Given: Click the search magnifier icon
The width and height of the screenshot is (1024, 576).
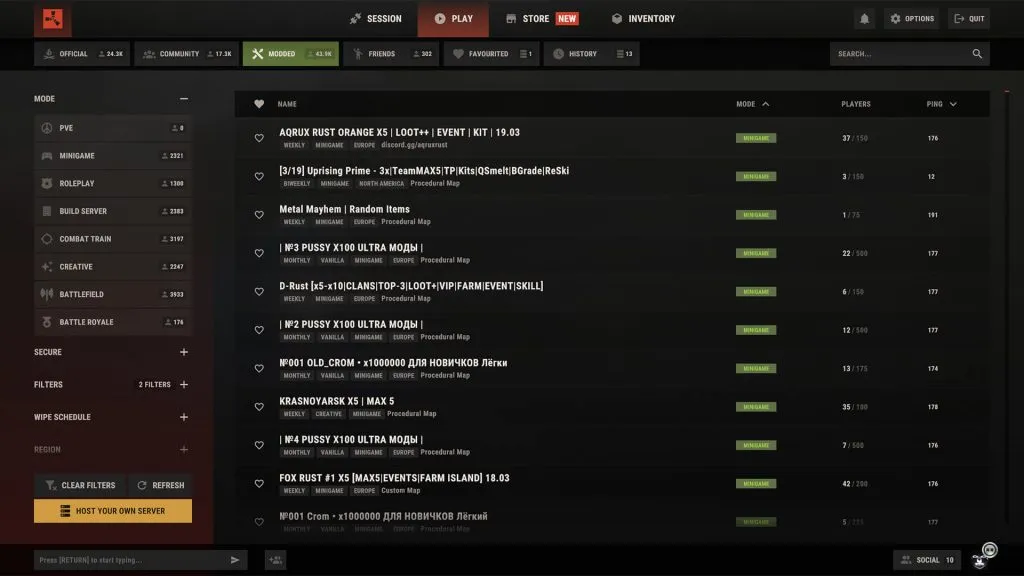Looking at the screenshot, I should coord(977,54).
